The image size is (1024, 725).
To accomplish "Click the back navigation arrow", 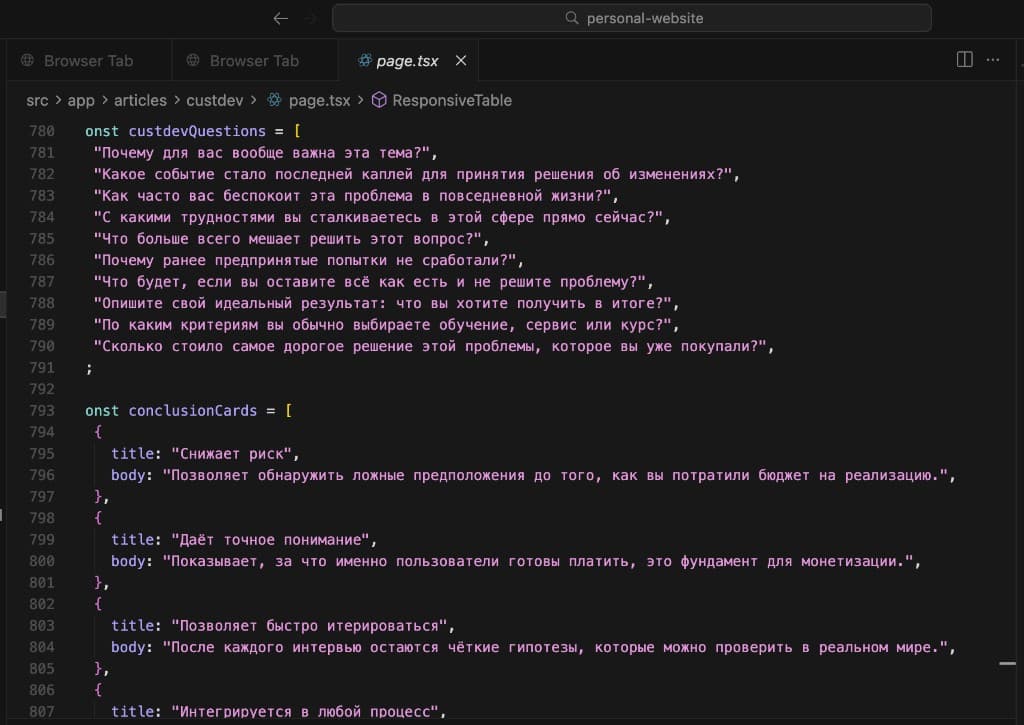I will click(x=280, y=18).
